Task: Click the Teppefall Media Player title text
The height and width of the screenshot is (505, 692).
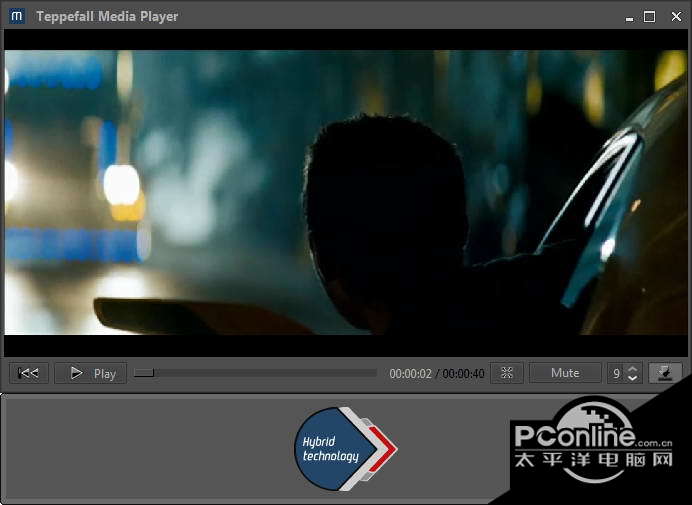Action: [107, 16]
